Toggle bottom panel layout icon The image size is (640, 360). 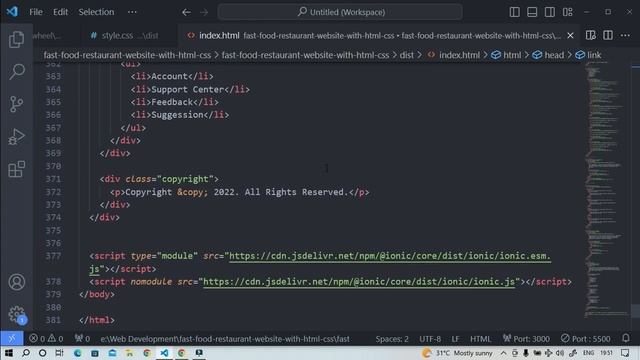click(532, 12)
